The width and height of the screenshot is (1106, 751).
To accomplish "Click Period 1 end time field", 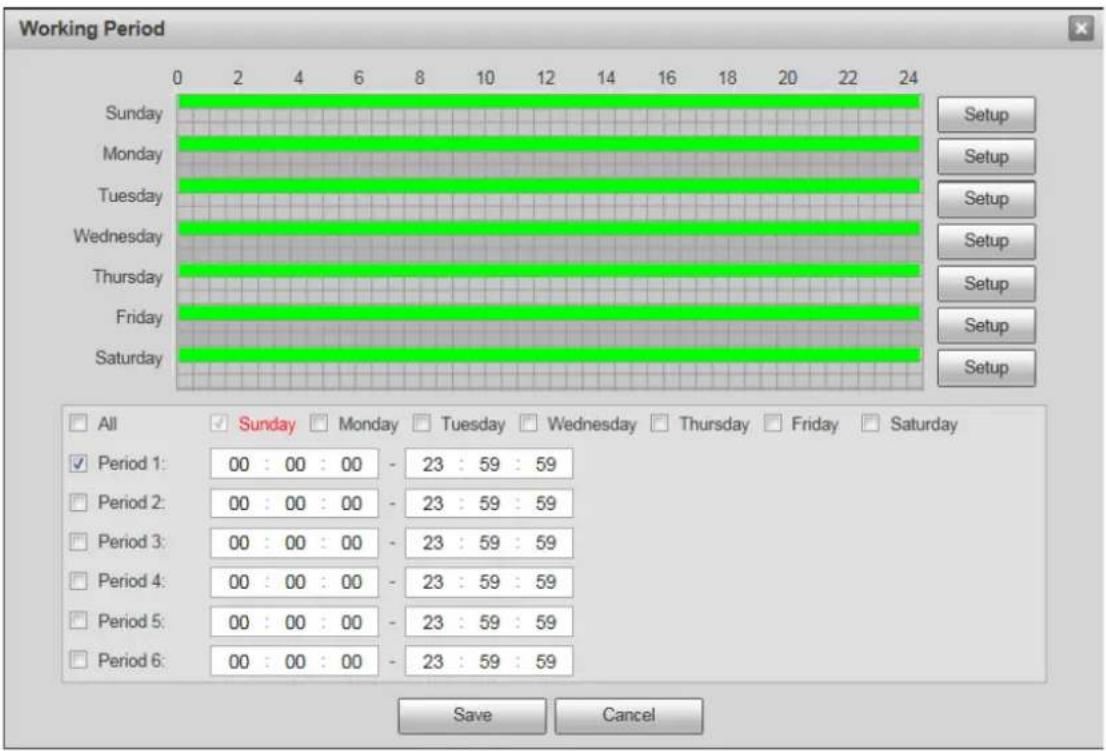I will pyautogui.click(x=489, y=464).
